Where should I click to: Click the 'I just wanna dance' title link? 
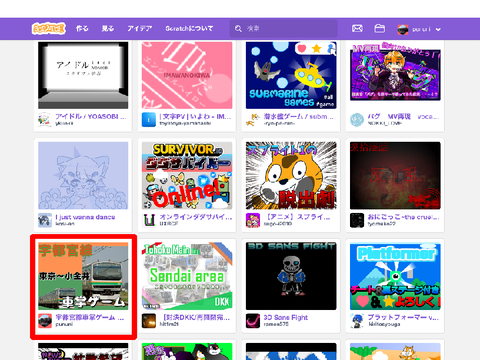(85, 217)
